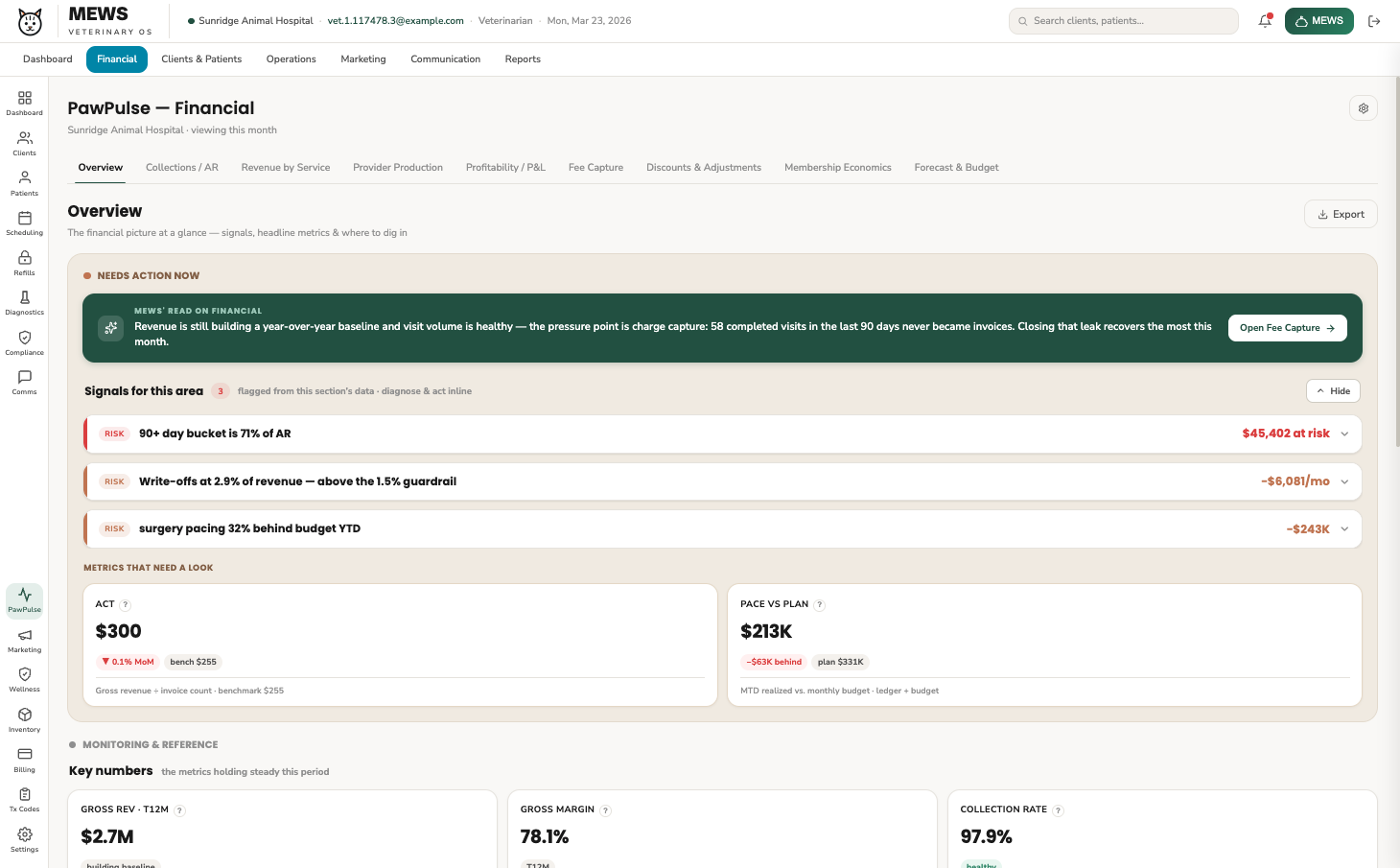This screenshot has width=1400, height=868.
Task: Click the notifications bell icon
Action: pos(1265,21)
